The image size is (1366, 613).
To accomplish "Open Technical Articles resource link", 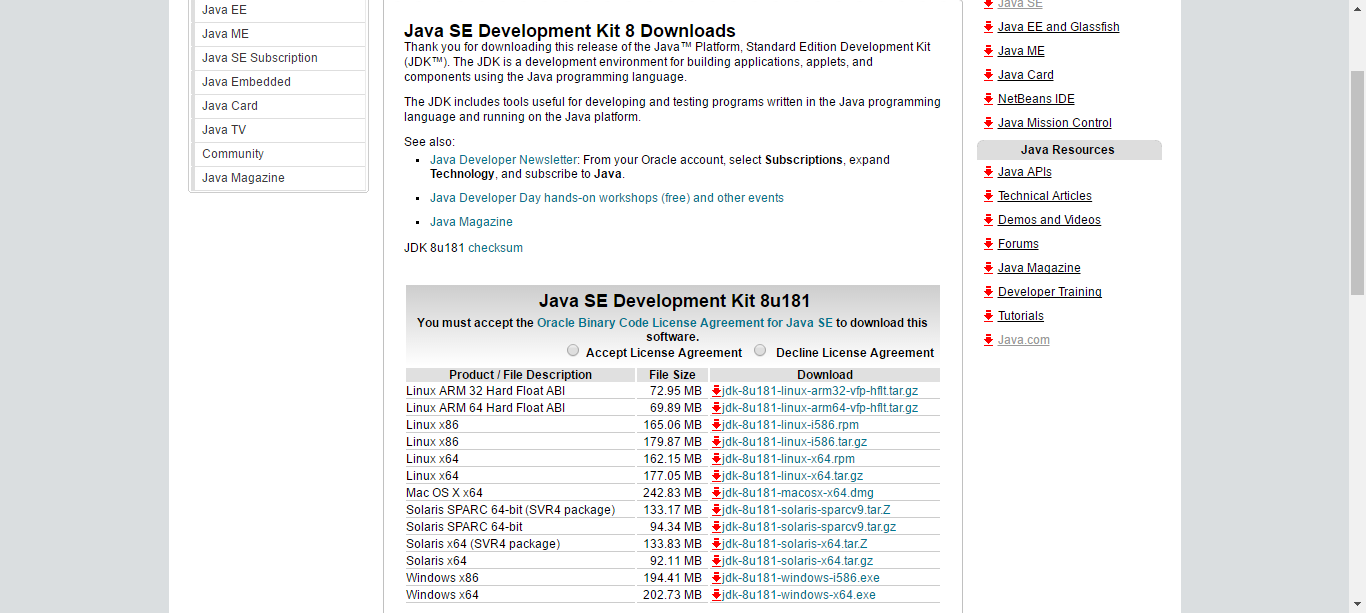I will [1044, 196].
